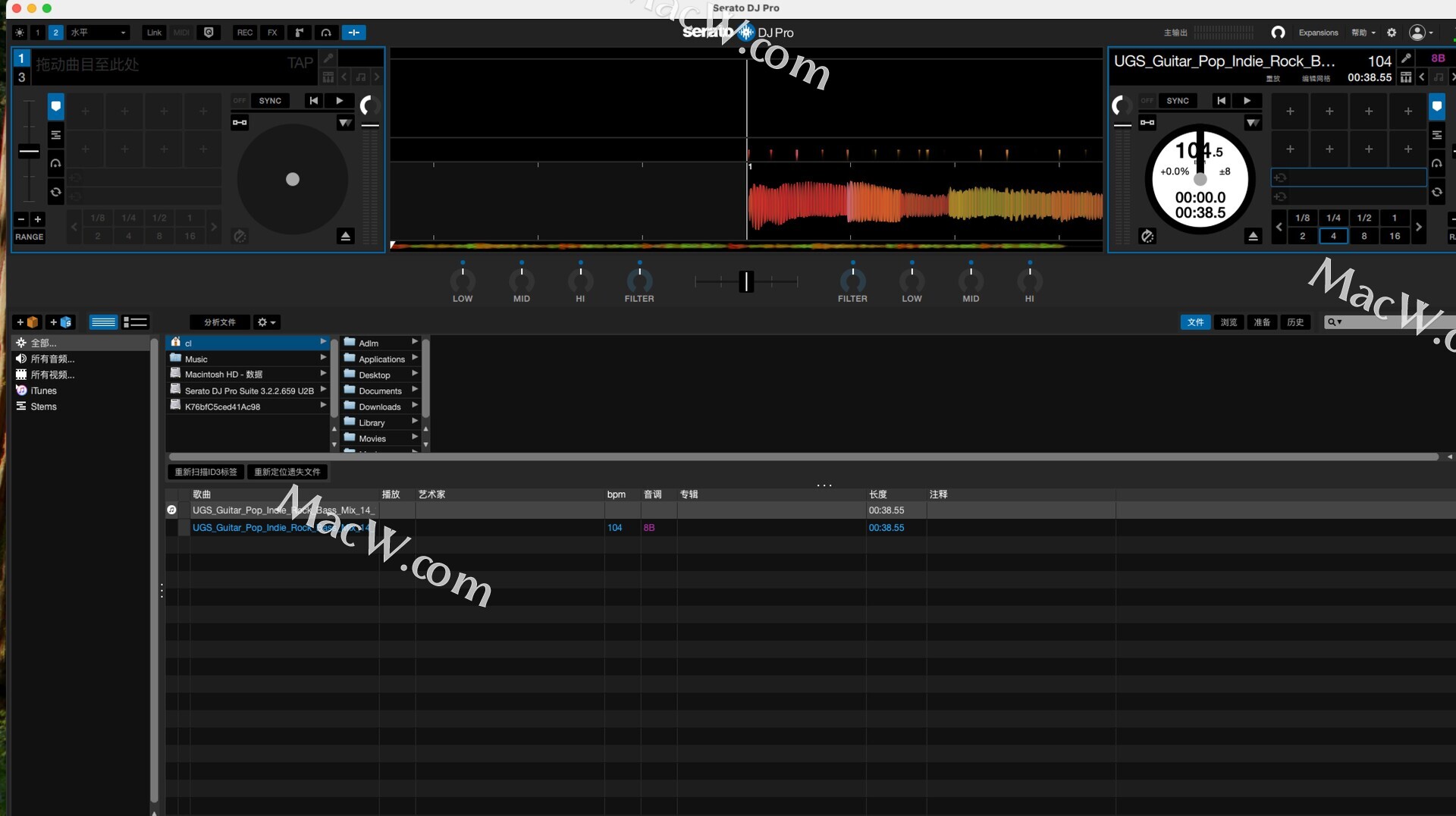Image resolution: width=1456 pixels, height=816 pixels.
Task: Open Expansions in the top bar
Action: [x=1318, y=33]
